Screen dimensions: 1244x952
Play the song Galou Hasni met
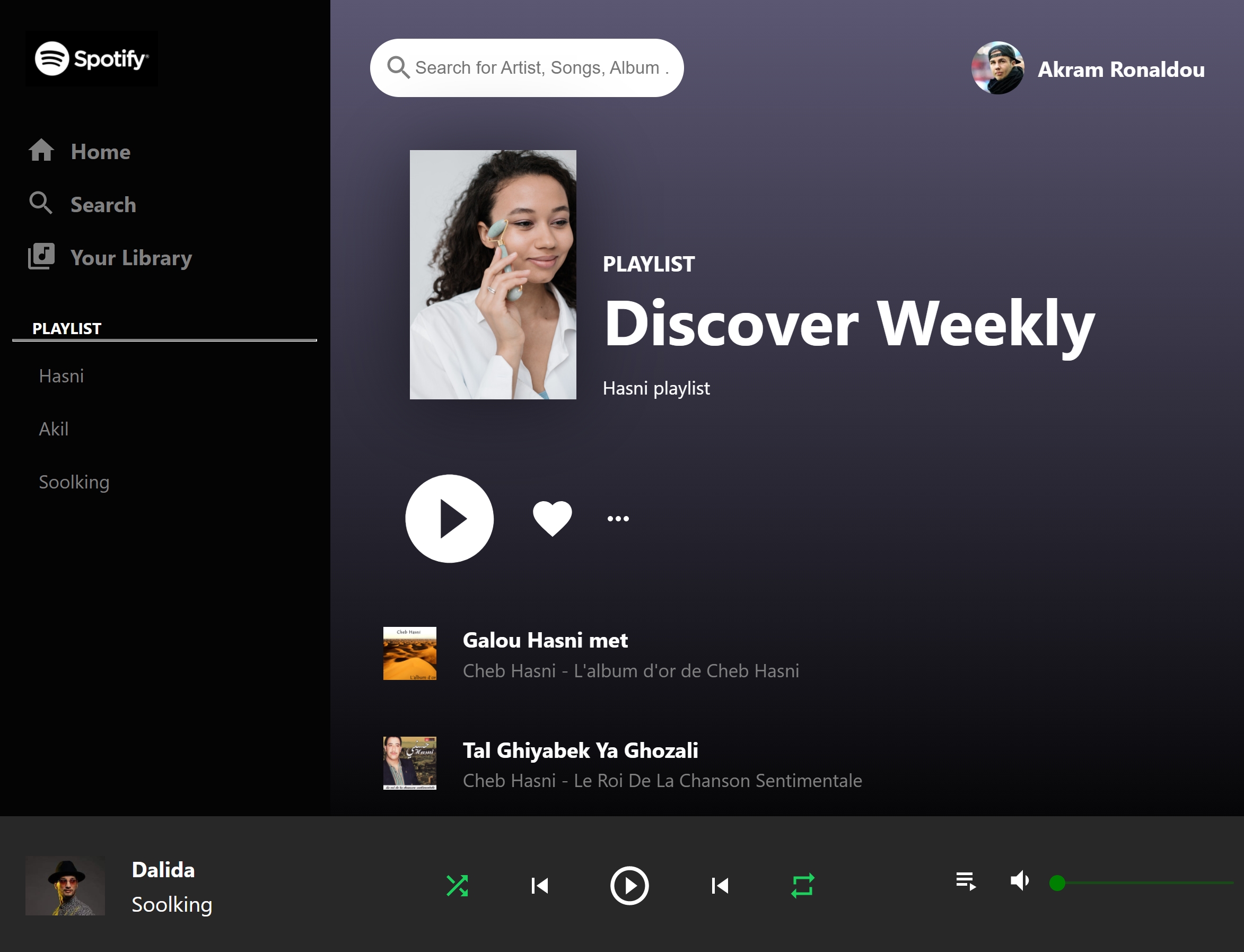pos(545,640)
